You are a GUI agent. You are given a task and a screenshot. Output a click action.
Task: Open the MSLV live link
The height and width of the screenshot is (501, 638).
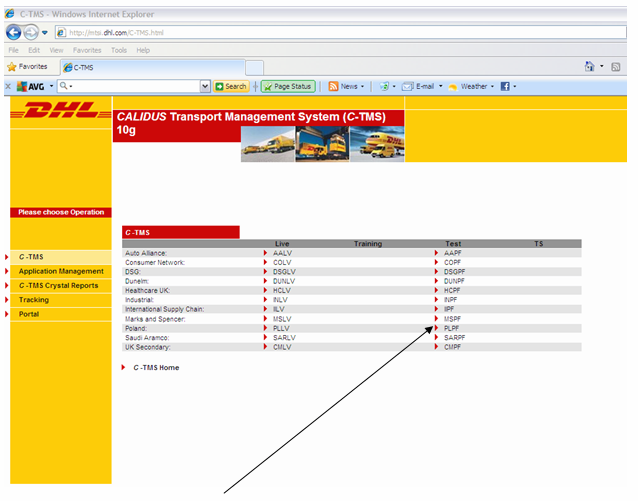point(282,319)
